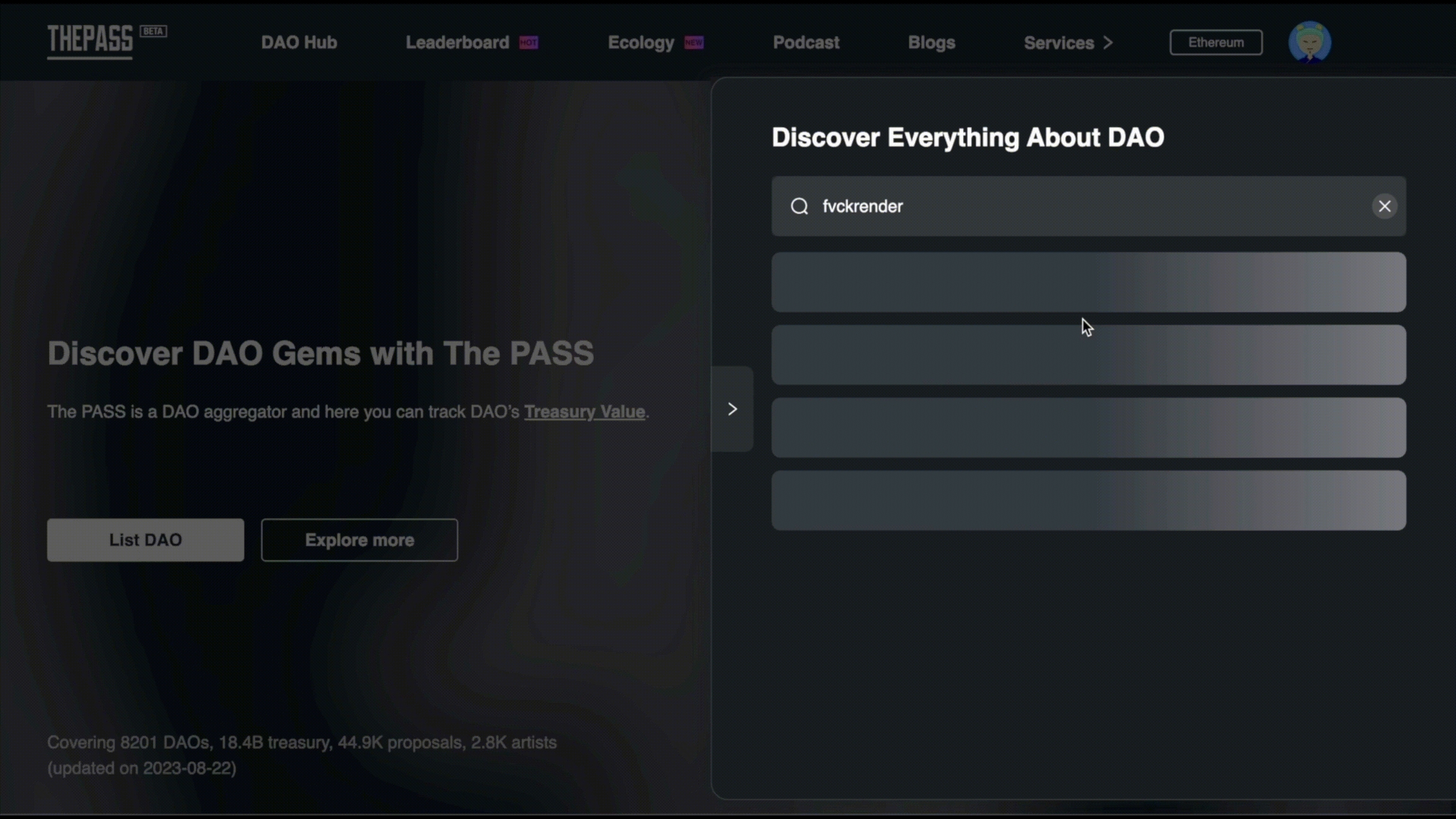
Task: Open the Leaderboard page
Action: point(457,42)
